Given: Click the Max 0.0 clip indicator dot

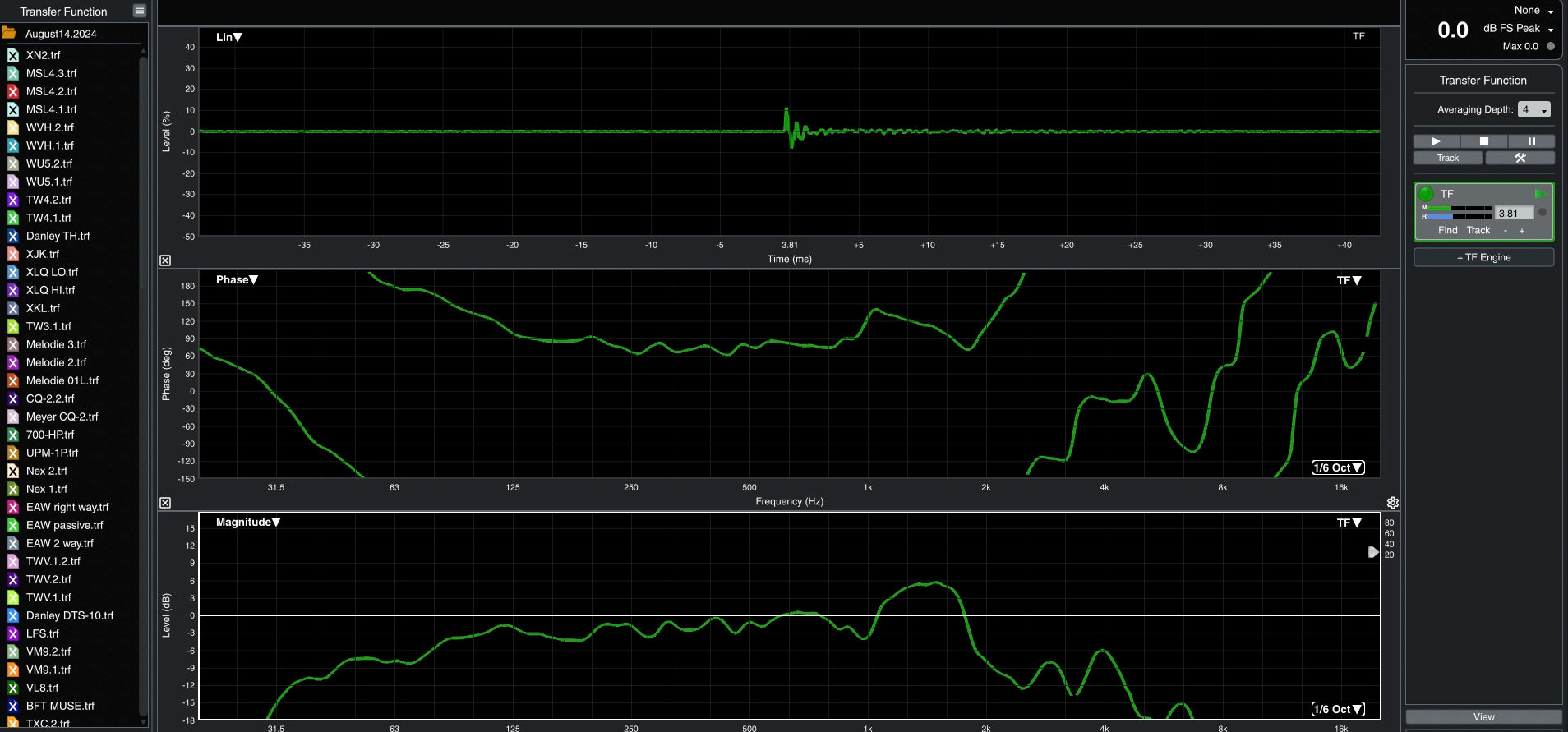Looking at the screenshot, I should coord(1551,46).
